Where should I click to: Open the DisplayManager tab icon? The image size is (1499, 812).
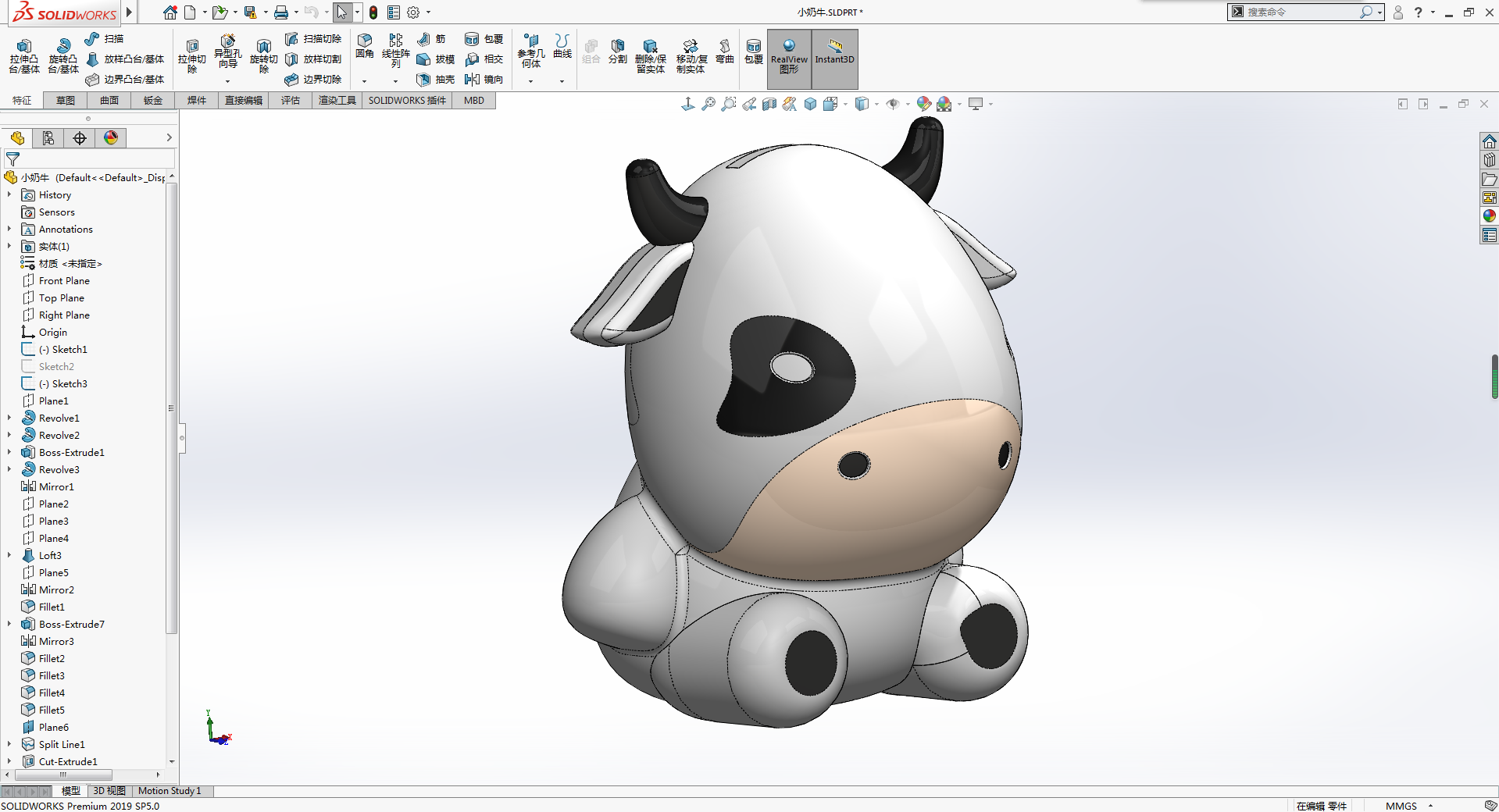(x=111, y=138)
